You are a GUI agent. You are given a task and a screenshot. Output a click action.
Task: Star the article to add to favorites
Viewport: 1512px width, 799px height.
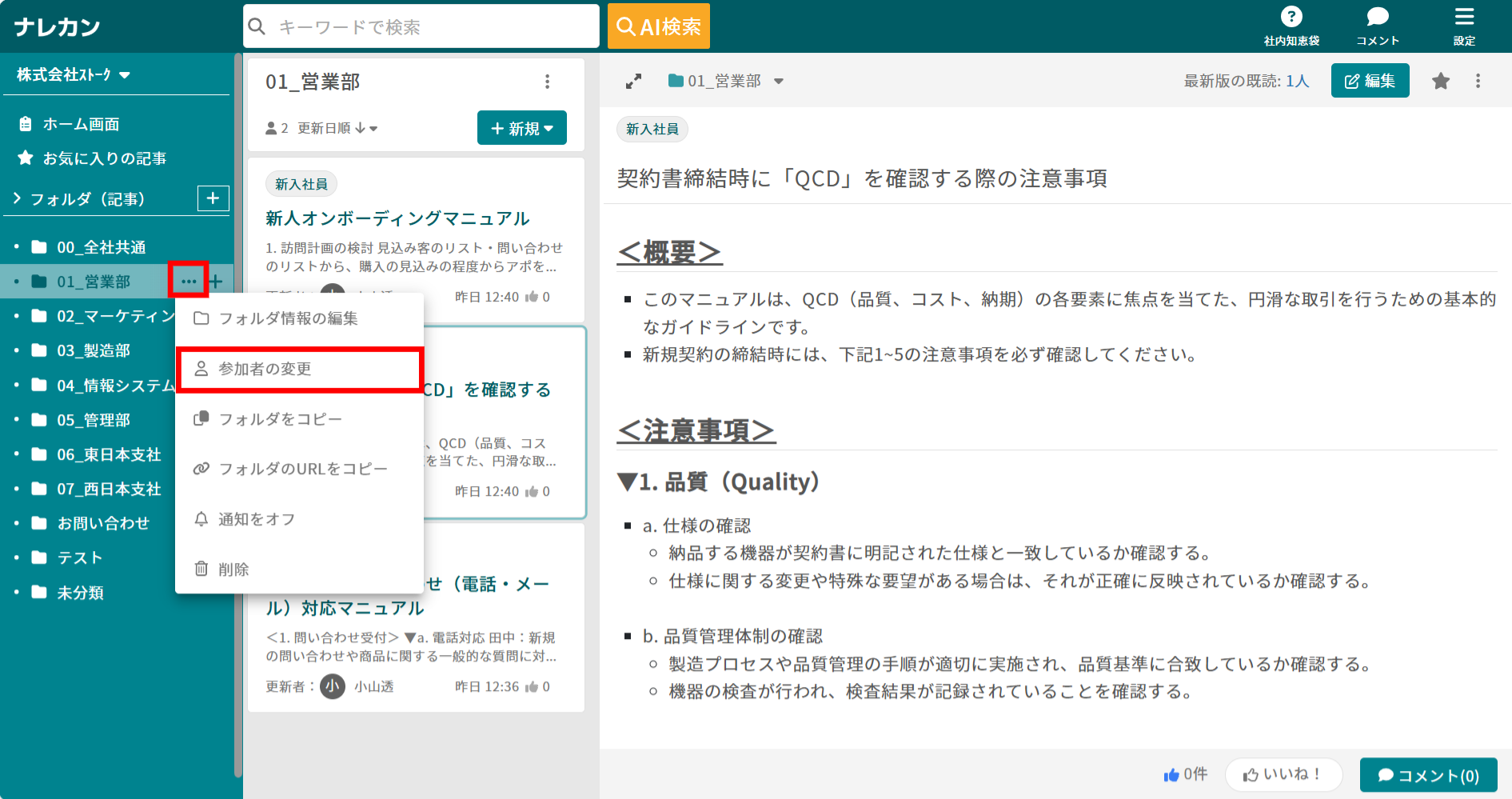click(x=1441, y=80)
